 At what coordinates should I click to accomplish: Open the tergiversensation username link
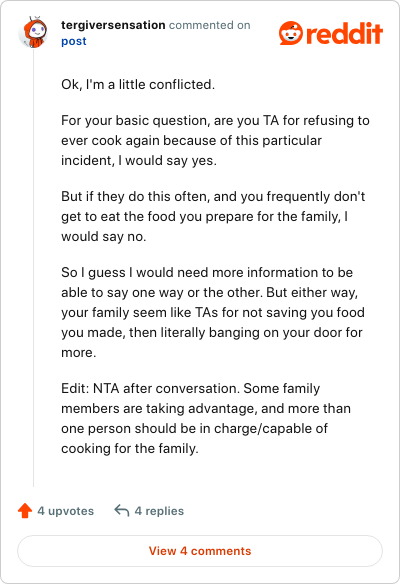113,25
